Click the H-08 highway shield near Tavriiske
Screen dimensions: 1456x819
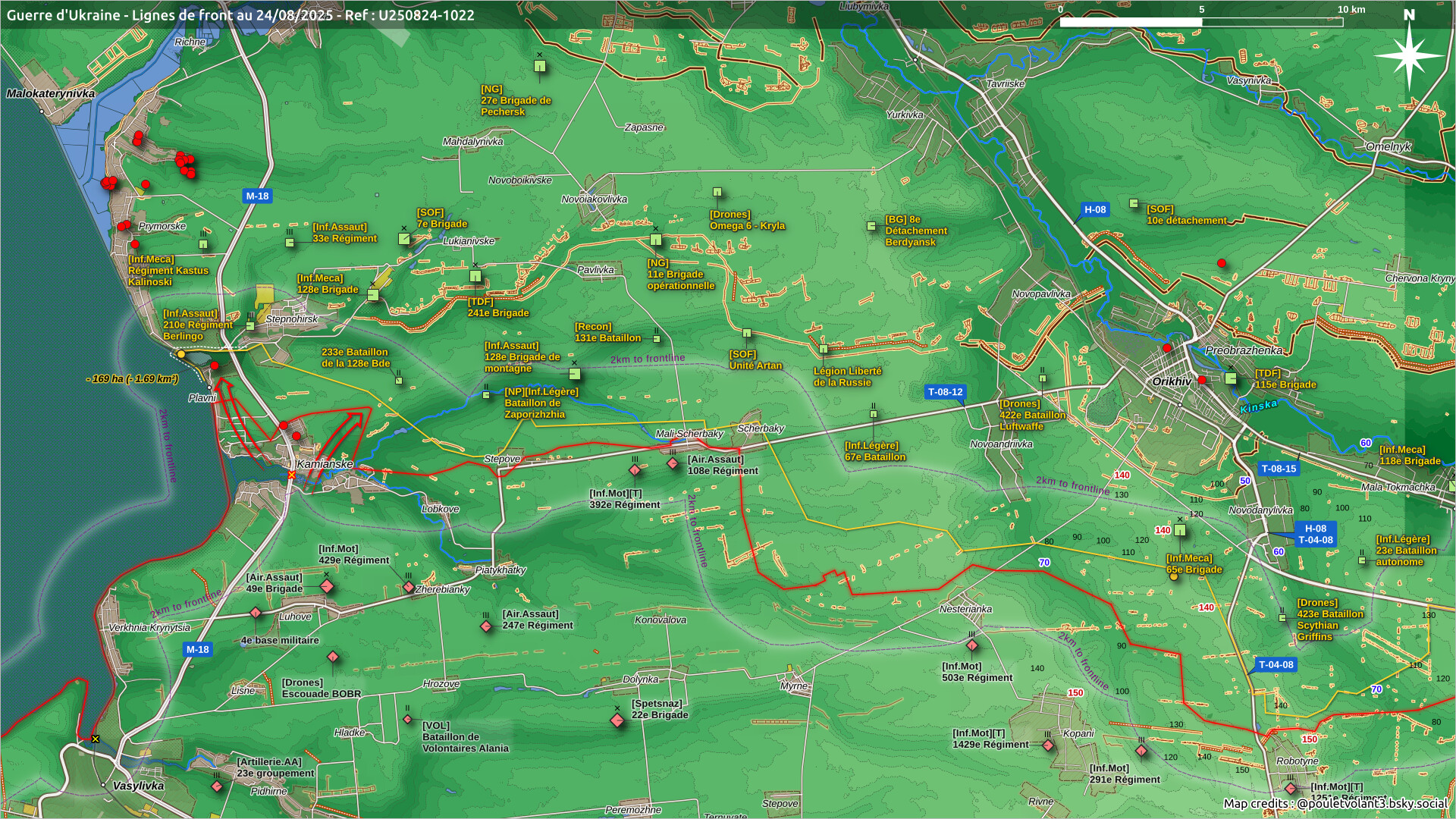click(x=1094, y=209)
